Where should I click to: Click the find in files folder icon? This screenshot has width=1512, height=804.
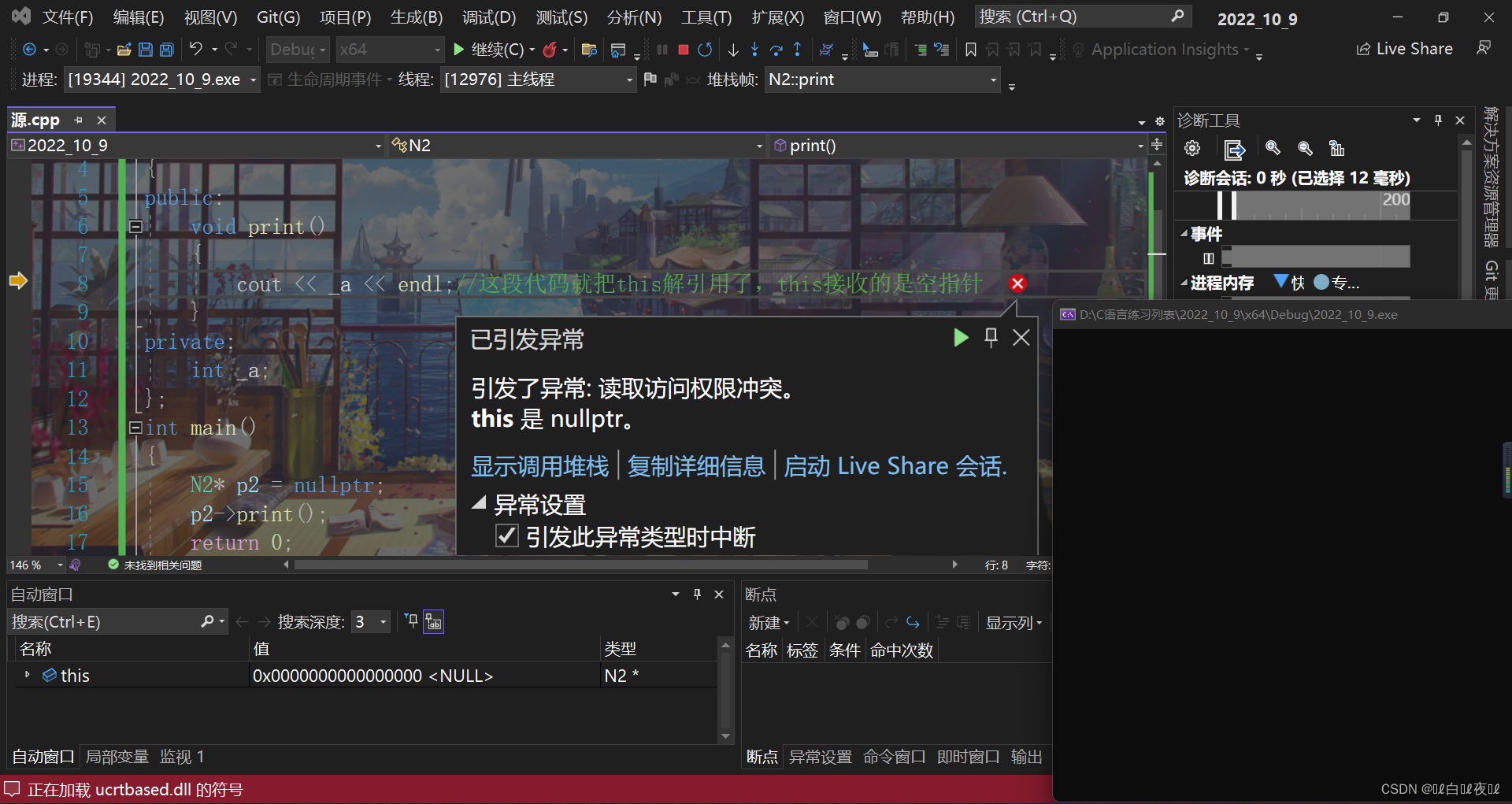589,50
